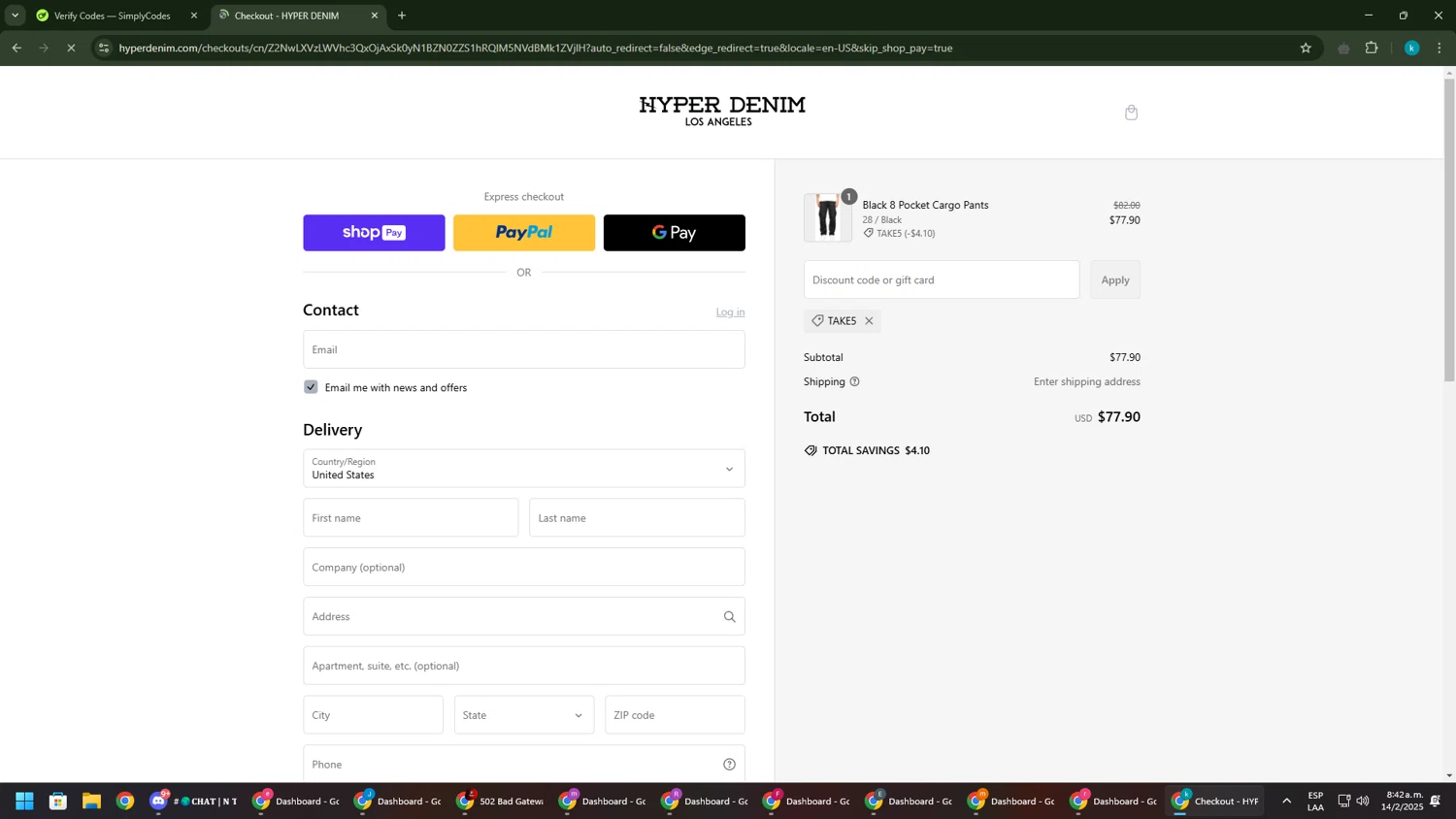The height and width of the screenshot is (819, 1456).
Task: Click the phone help question icon
Action: click(730, 765)
